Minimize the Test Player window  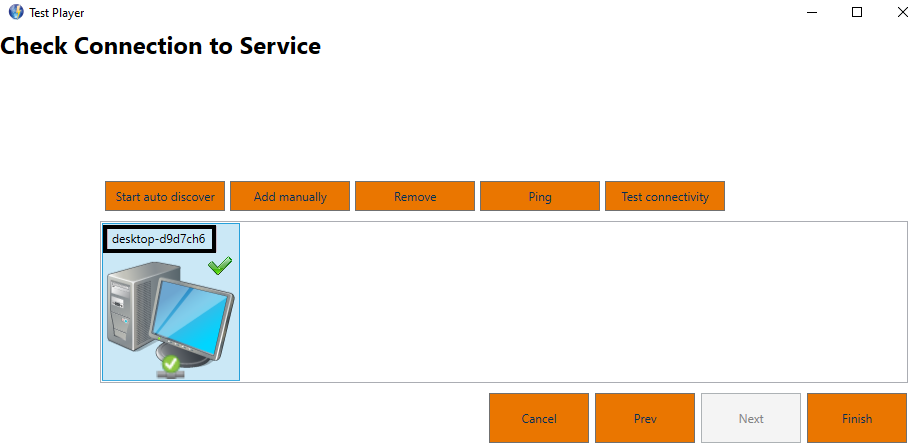pos(811,13)
